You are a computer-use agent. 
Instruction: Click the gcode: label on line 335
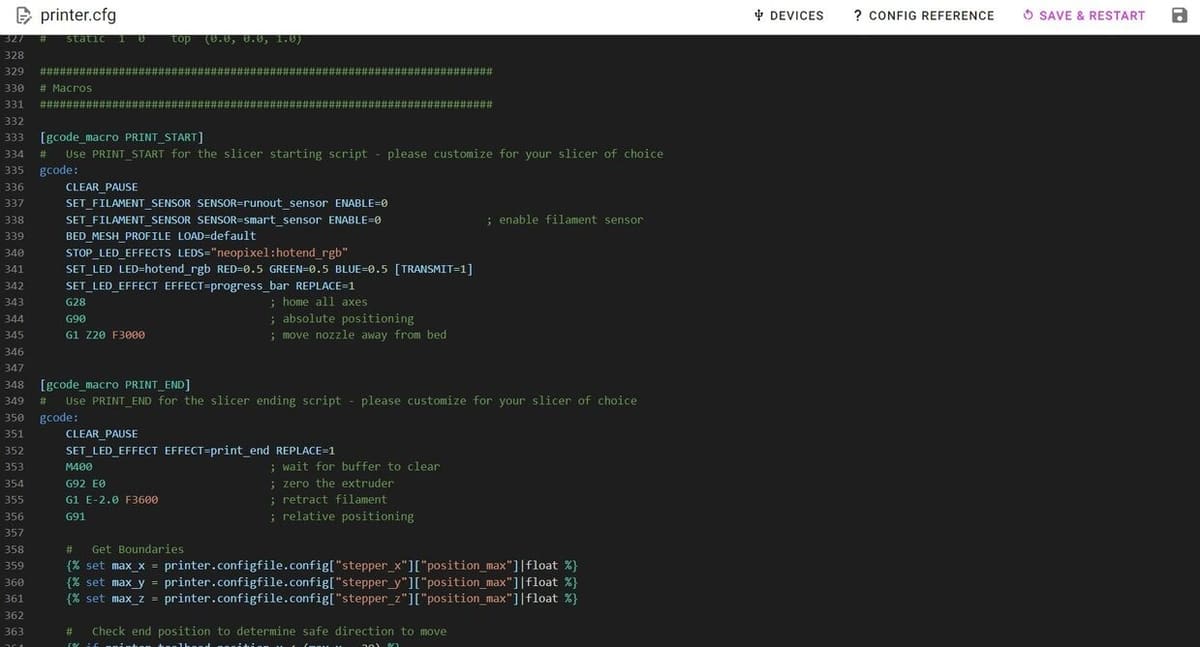tap(59, 170)
